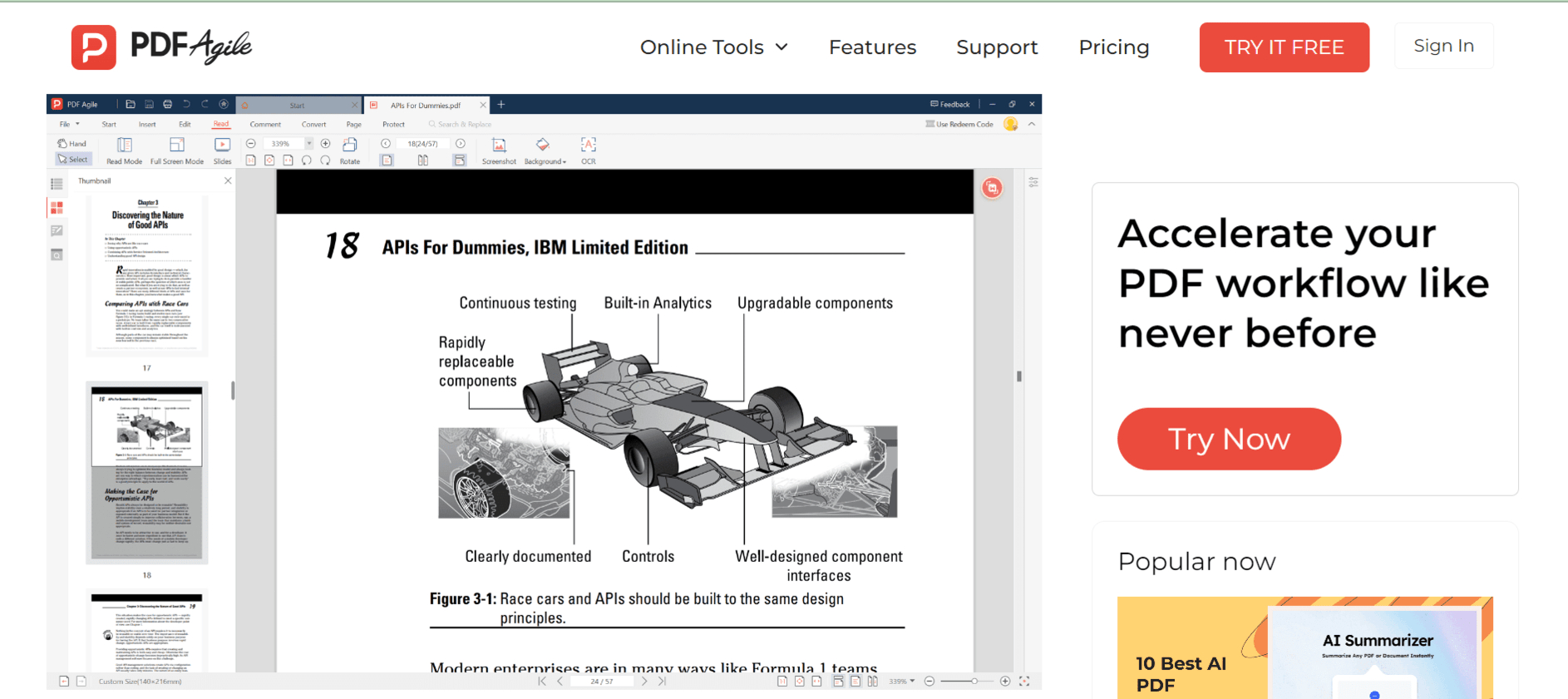Take a Screenshot with the Screenshot tool
Image resolution: width=1568 pixels, height=699 pixels.
tap(499, 151)
